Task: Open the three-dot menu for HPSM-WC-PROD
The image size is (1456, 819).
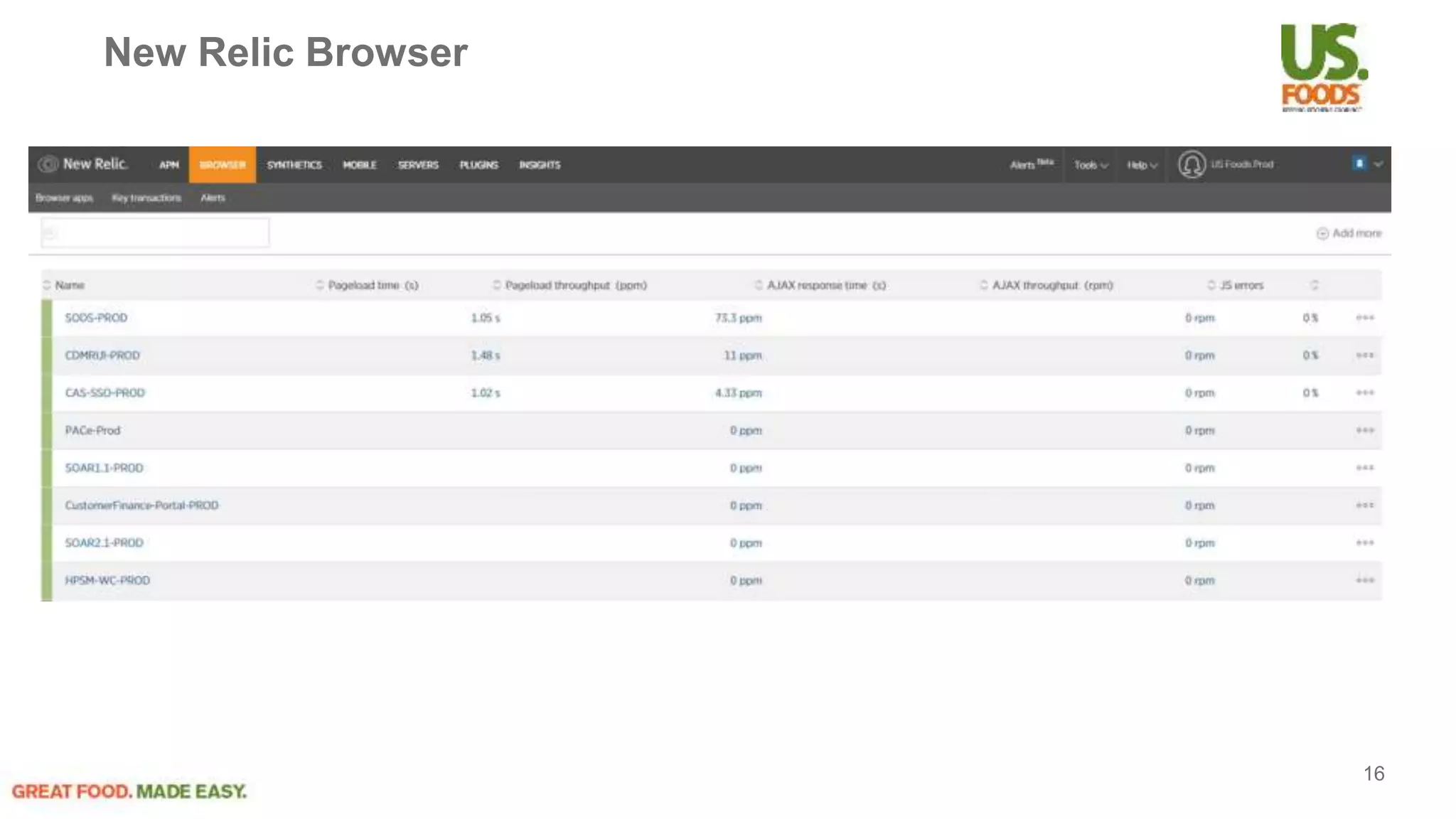Action: point(1364,580)
